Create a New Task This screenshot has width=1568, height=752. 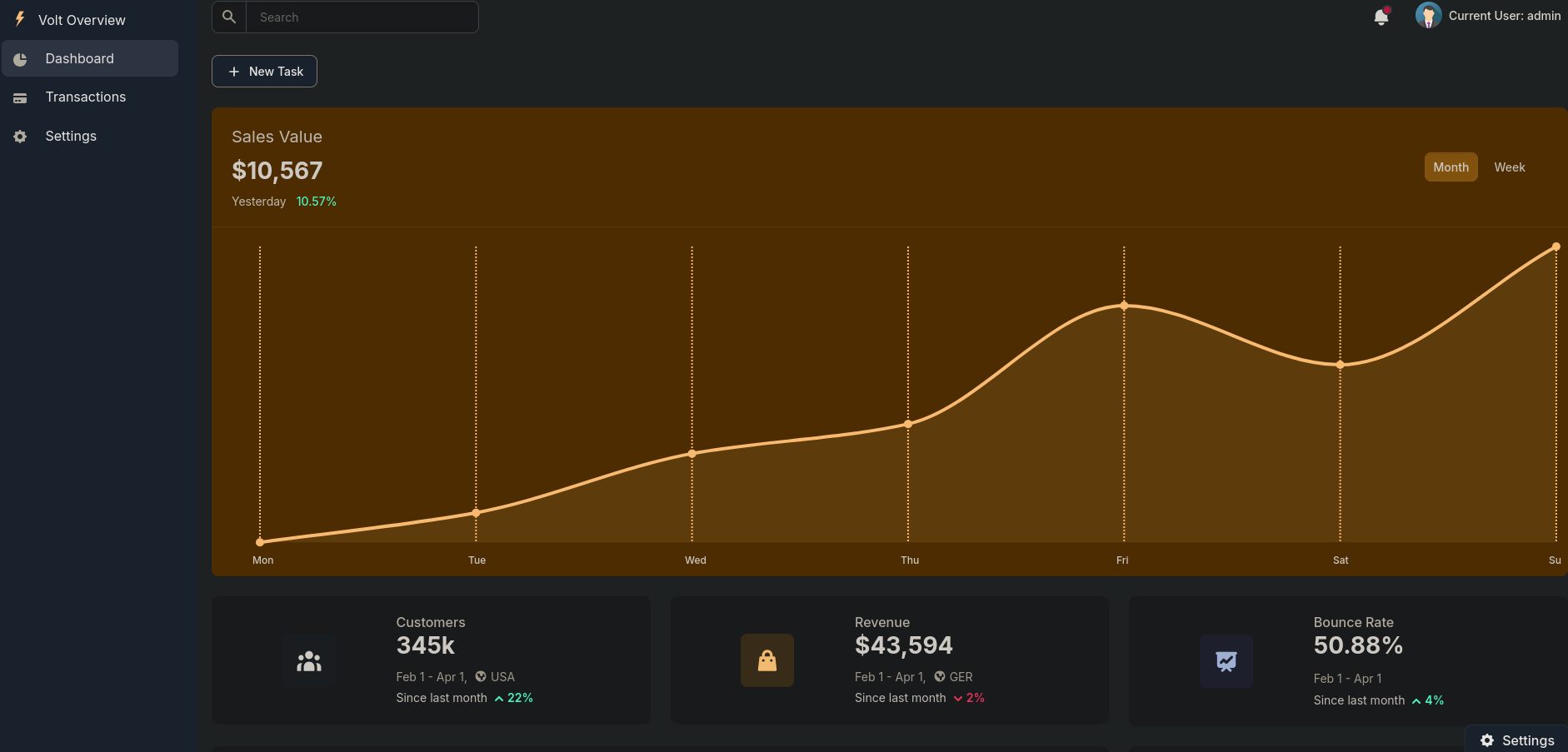tap(264, 71)
